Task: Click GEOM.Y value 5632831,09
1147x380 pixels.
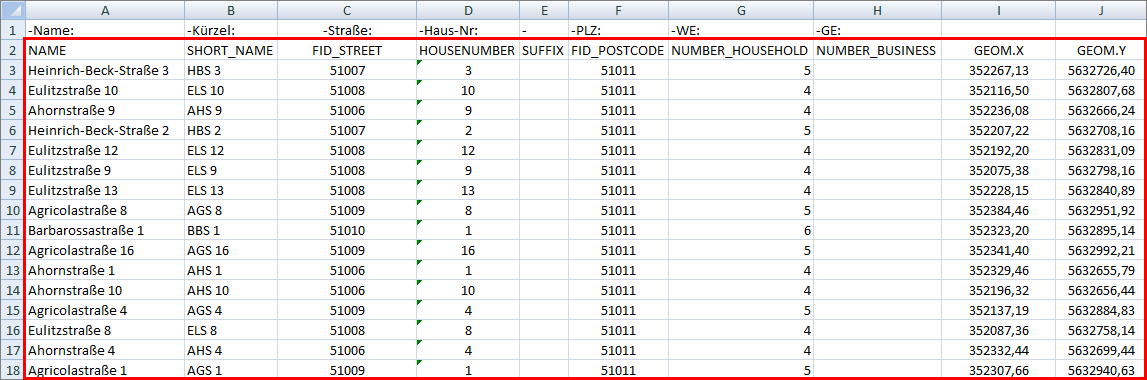Action: pos(1100,150)
